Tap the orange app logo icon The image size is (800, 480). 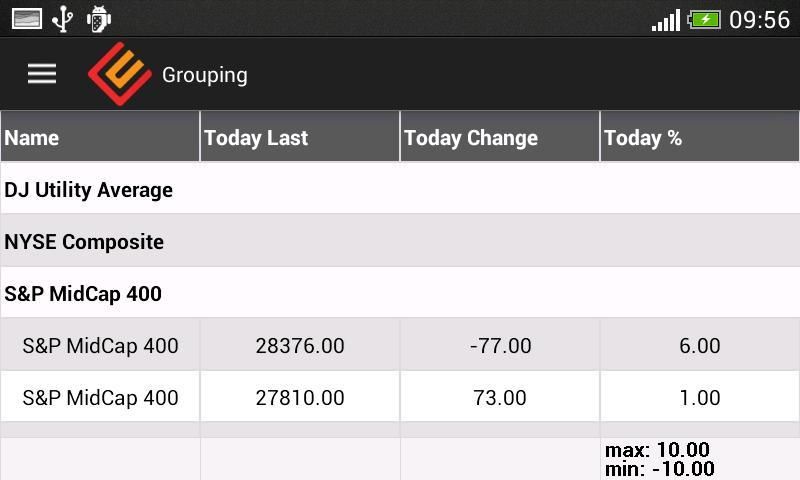click(119, 74)
